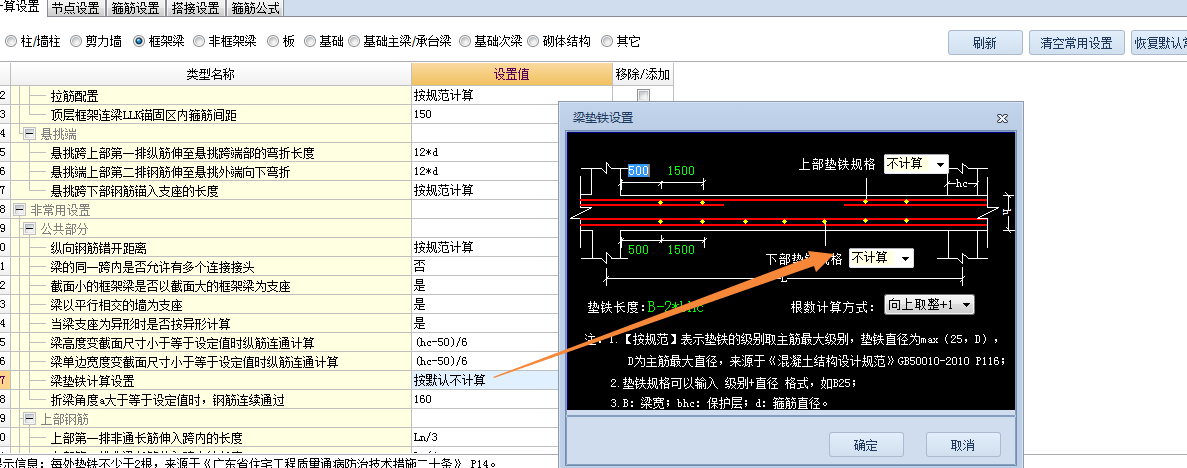Click the highlighted 500 dimension field
Viewport: 1187px width, 468px height.
tap(638, 171)
